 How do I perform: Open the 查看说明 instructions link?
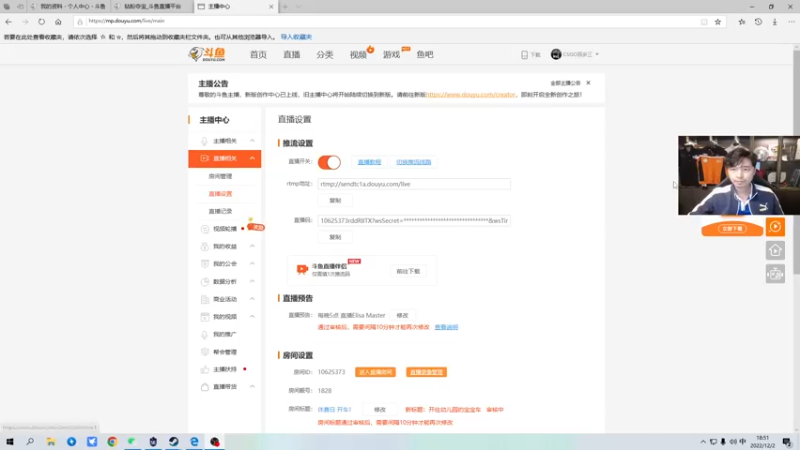click(x=446, y=327)
